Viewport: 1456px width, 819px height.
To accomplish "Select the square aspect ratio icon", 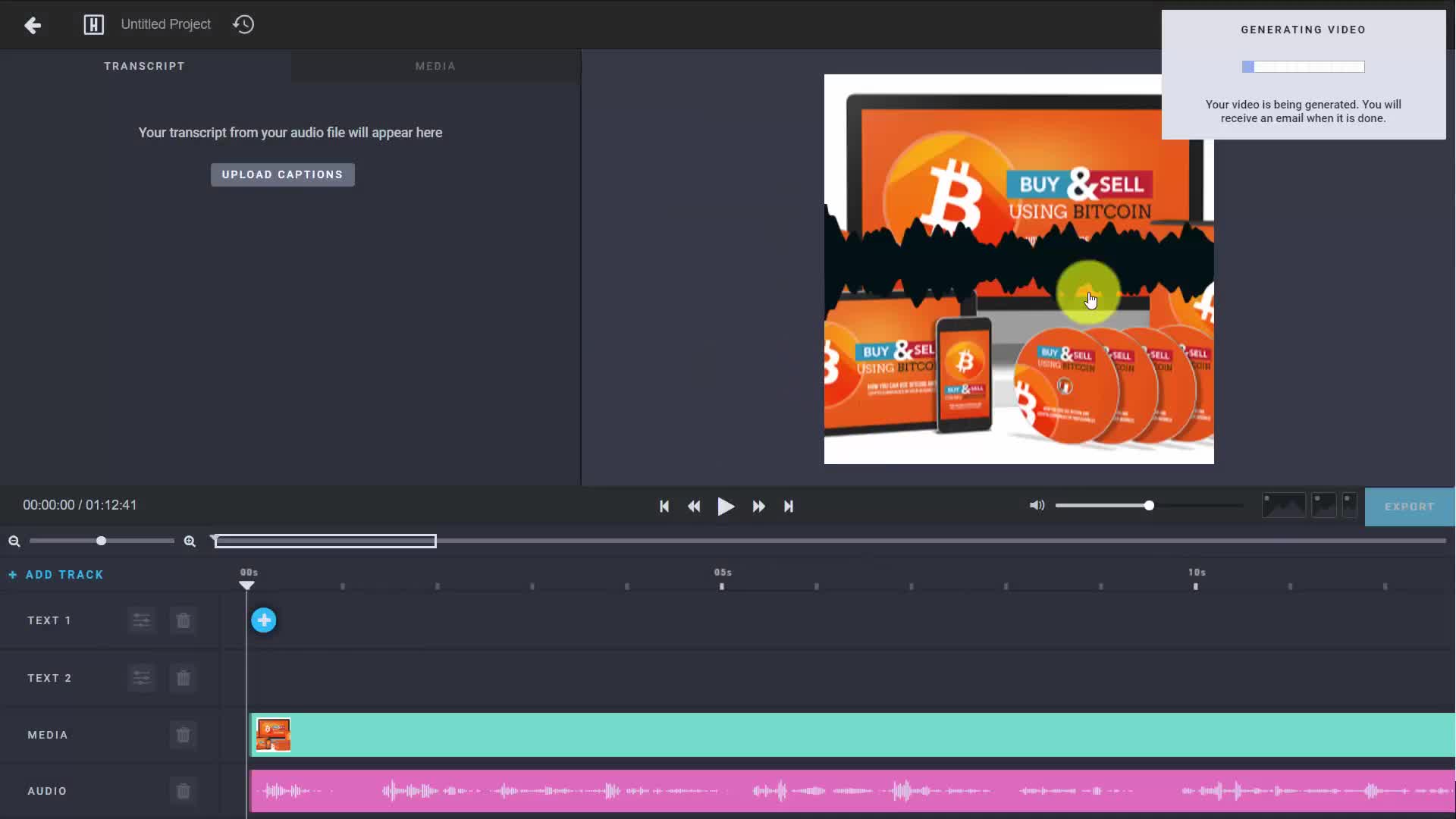I will (x=1324, y=505).
